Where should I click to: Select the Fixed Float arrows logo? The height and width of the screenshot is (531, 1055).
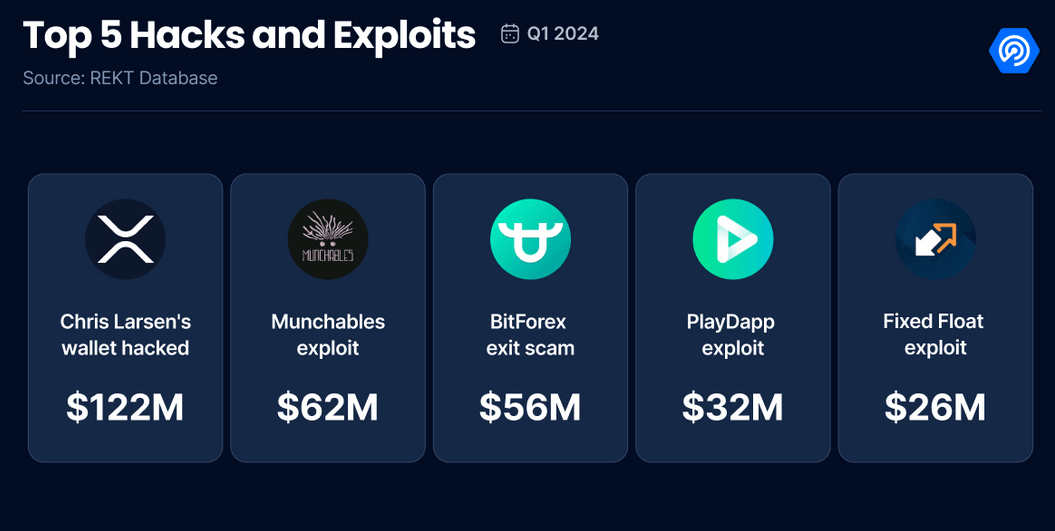pyautogui.click(x=935, y=239)
